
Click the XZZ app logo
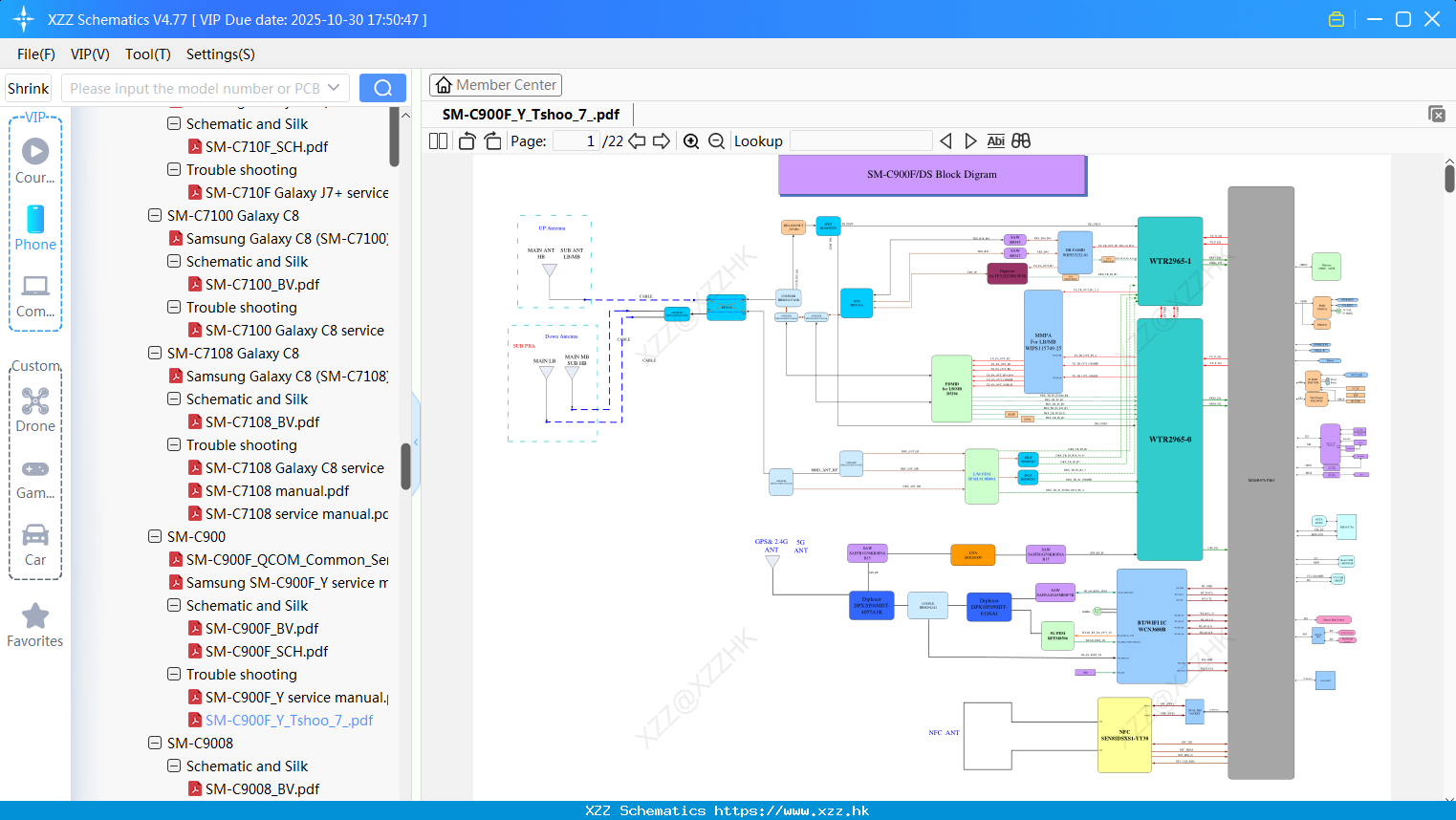[x=24, y=19]
